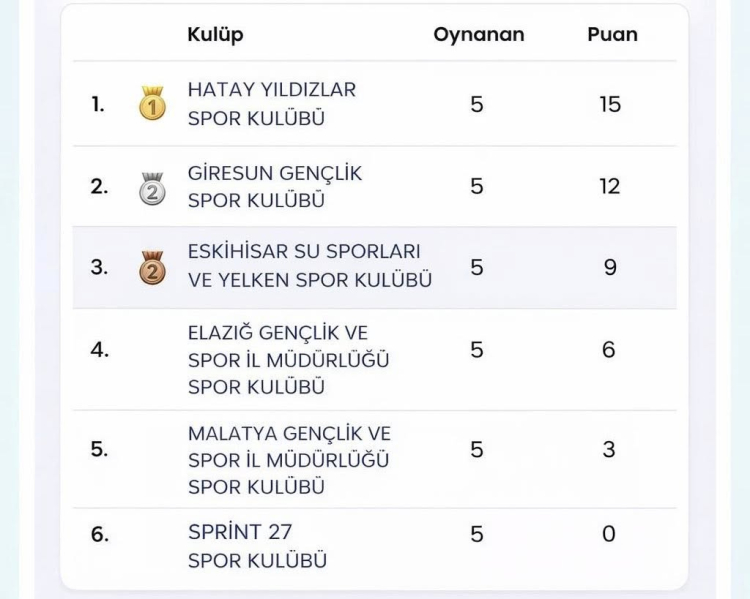The height and width of the screenshot is (599, 750).
Task: Open Hatay Yıldızlar Spor Kulübü team
Action: coord(271,104)
